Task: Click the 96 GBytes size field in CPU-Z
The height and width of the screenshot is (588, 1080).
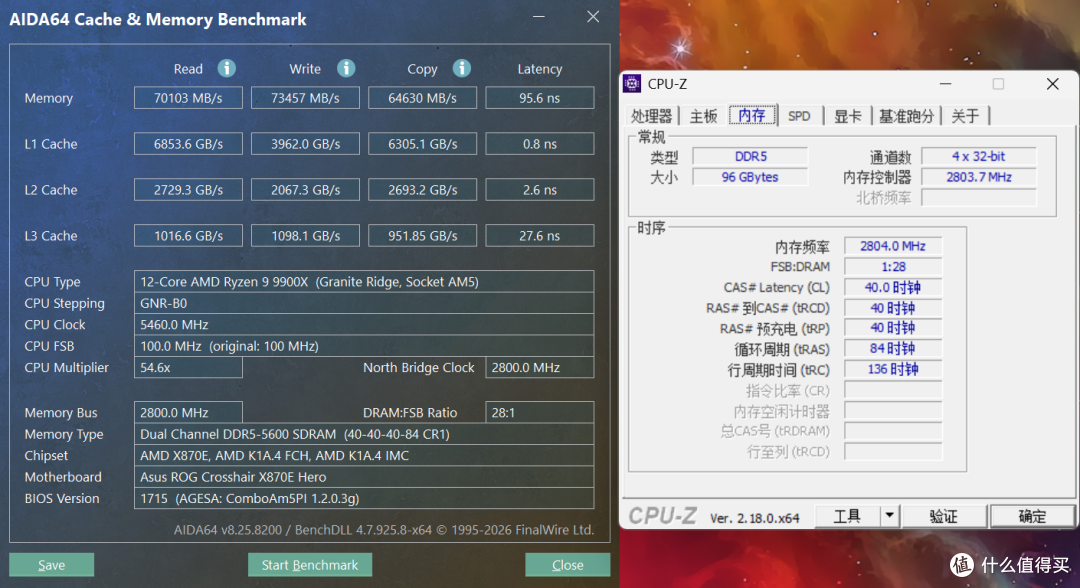Action: [750, 177]
